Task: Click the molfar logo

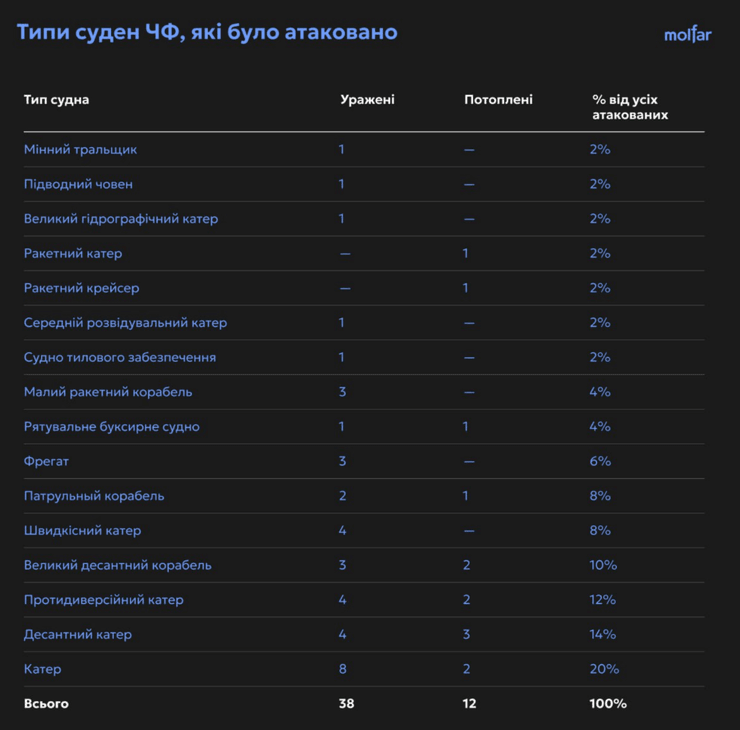Action: click(687, 35)
